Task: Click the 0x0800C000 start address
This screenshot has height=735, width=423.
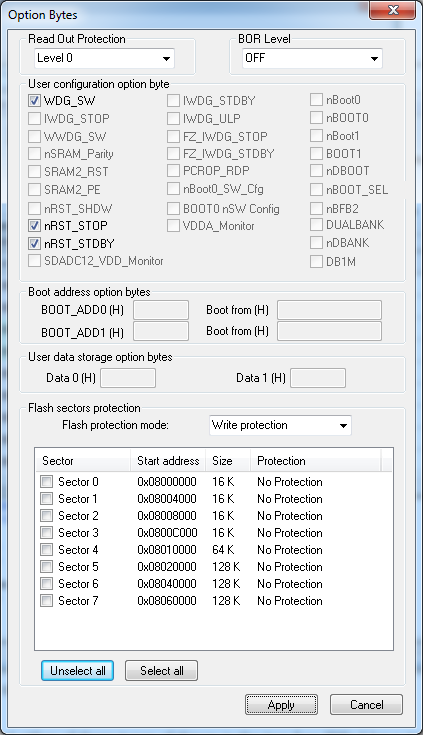Action: pyautogui.click(x=167, y=533)
